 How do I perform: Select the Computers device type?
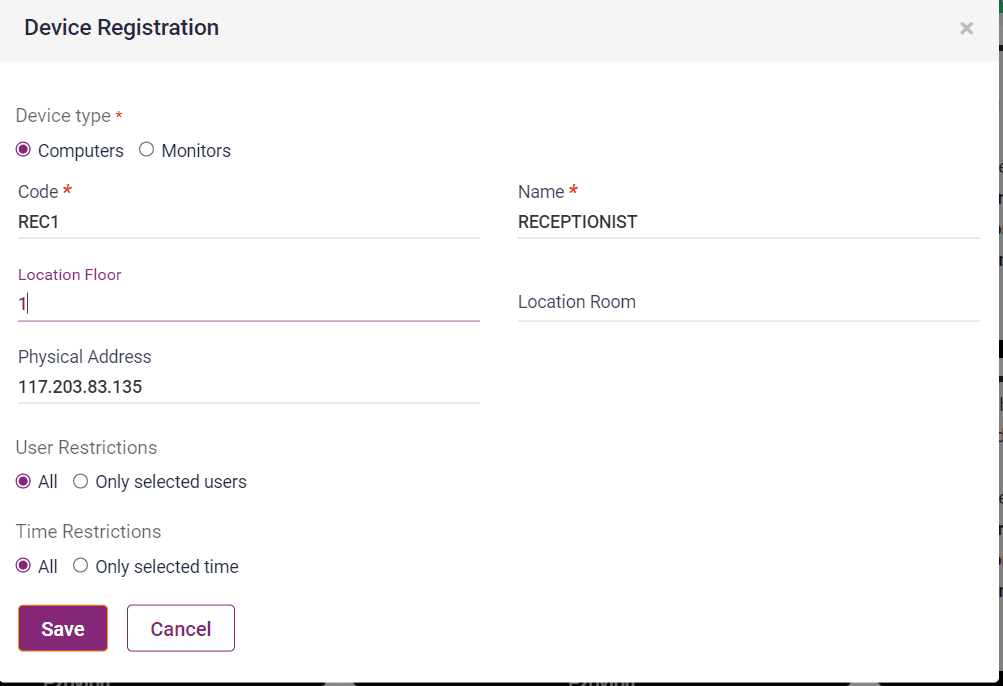(x=24, y=150)
